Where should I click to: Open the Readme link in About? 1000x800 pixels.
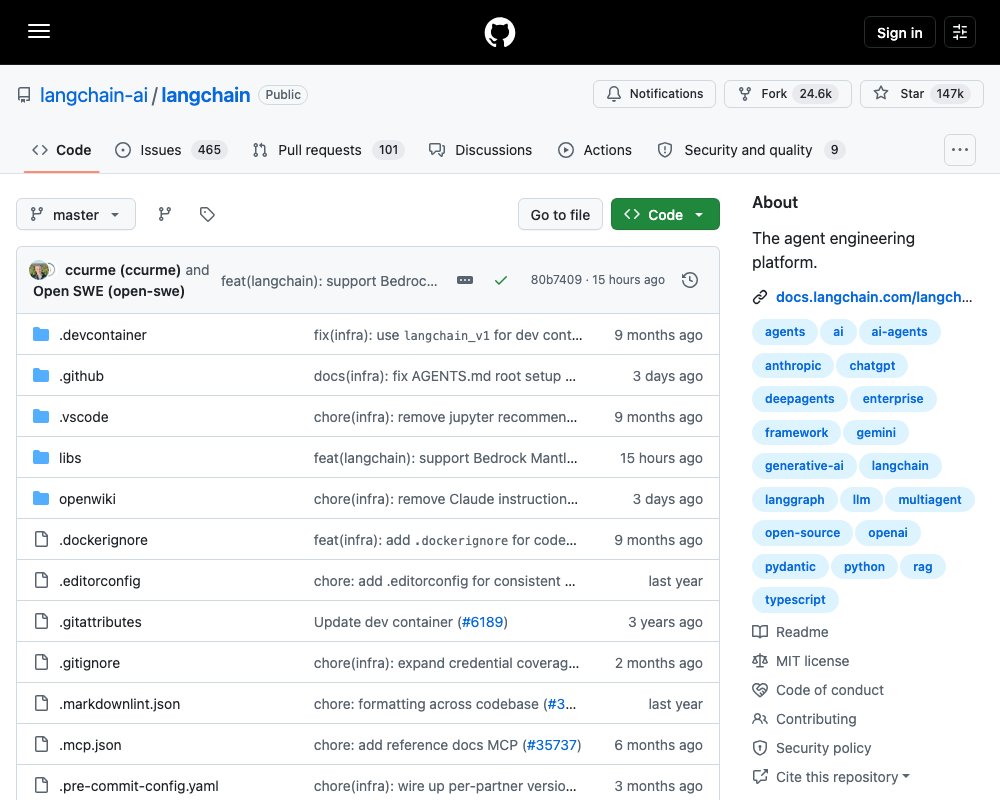tap(791, 632)
